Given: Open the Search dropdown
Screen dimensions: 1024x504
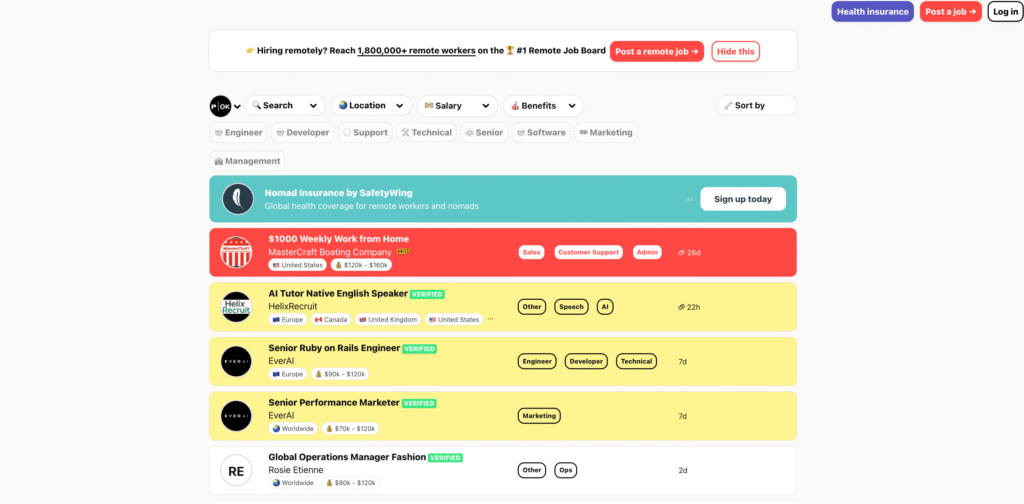Looking at the screenshot, I should pos(285,106).
